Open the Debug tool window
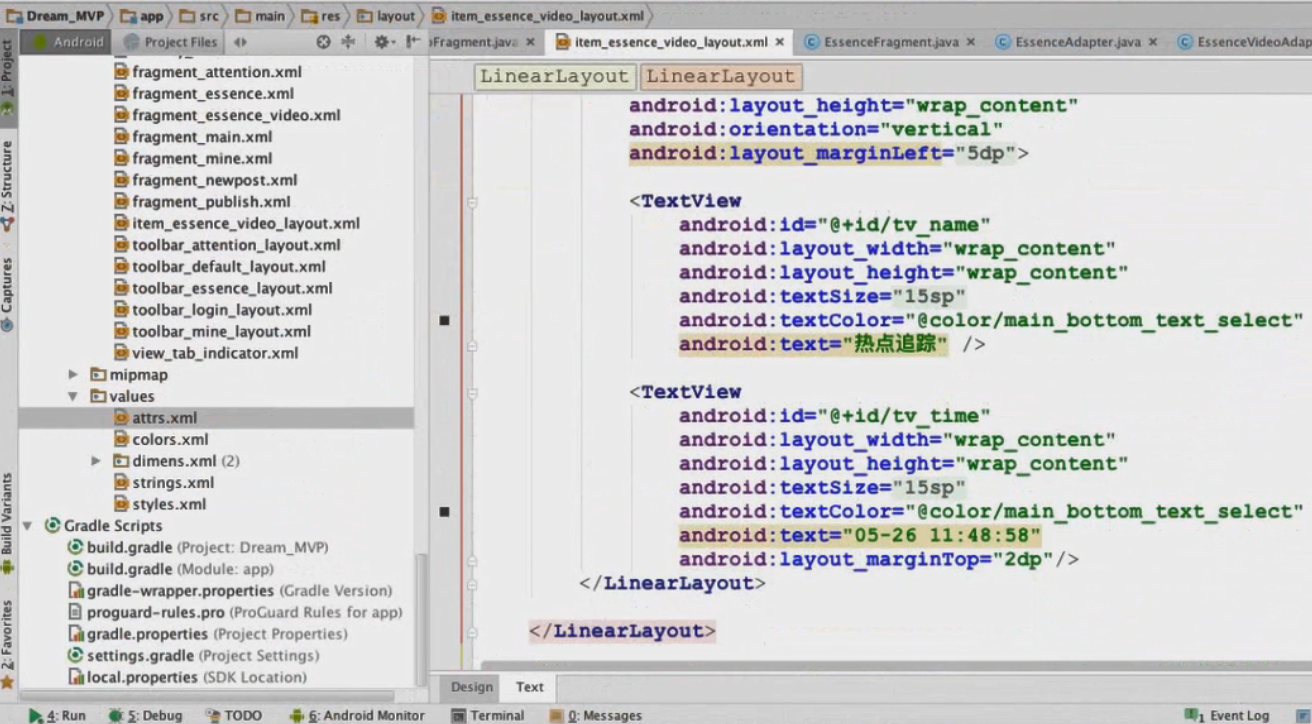This screenshot has height=724, width=1312. pos(145,715)
